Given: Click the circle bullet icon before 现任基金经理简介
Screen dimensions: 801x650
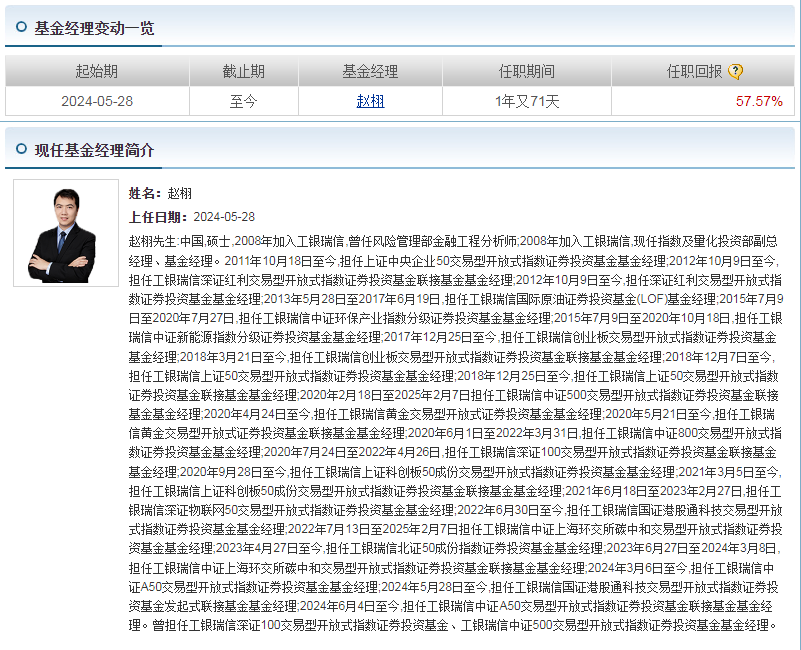Looking at the screenshot, I should pyautogui.click(x=21, y=149).
